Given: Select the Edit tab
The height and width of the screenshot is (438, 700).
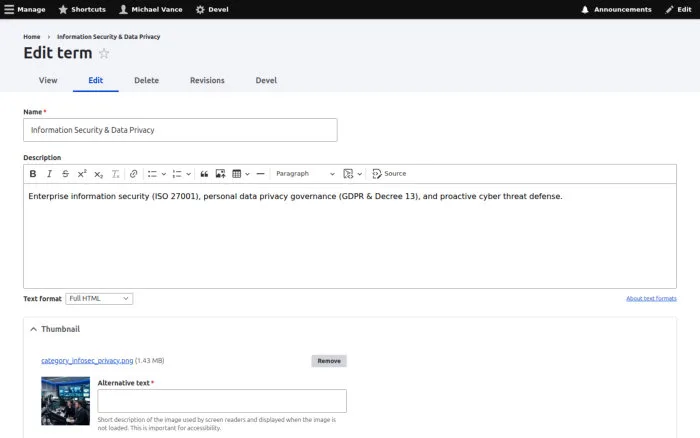Looking at the screenshot, I should click(96, 80).
